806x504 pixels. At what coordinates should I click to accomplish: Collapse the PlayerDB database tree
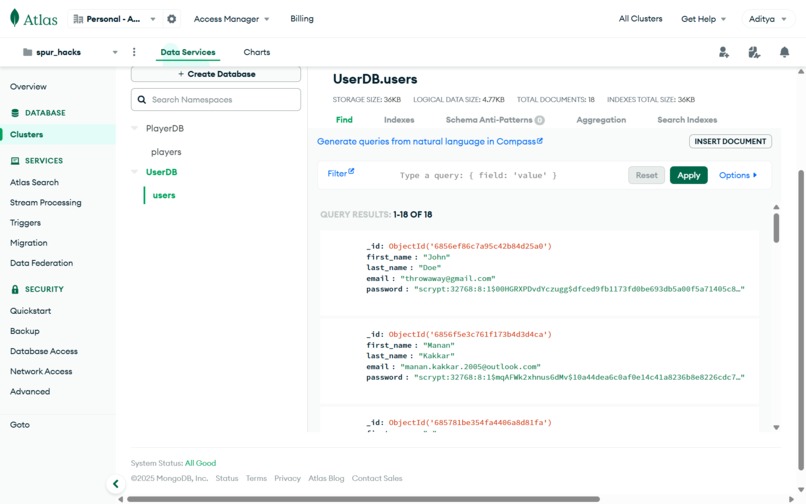[135, 128]
